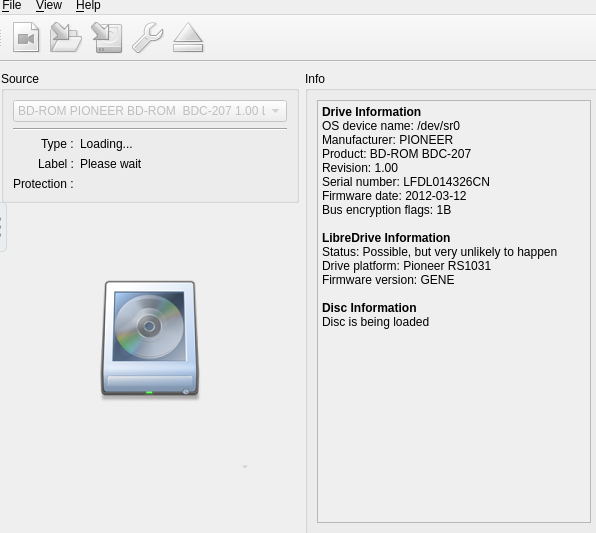Click the large optical drive image

[150, 340]
